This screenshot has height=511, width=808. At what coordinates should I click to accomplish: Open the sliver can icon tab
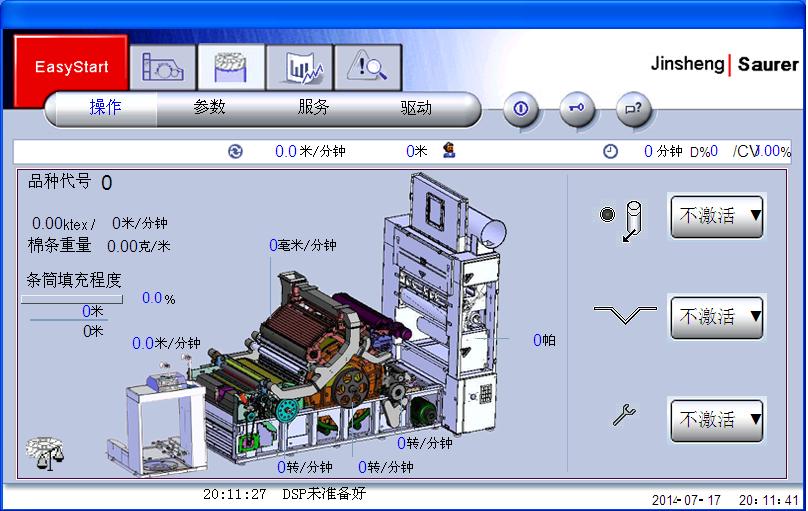231,68
